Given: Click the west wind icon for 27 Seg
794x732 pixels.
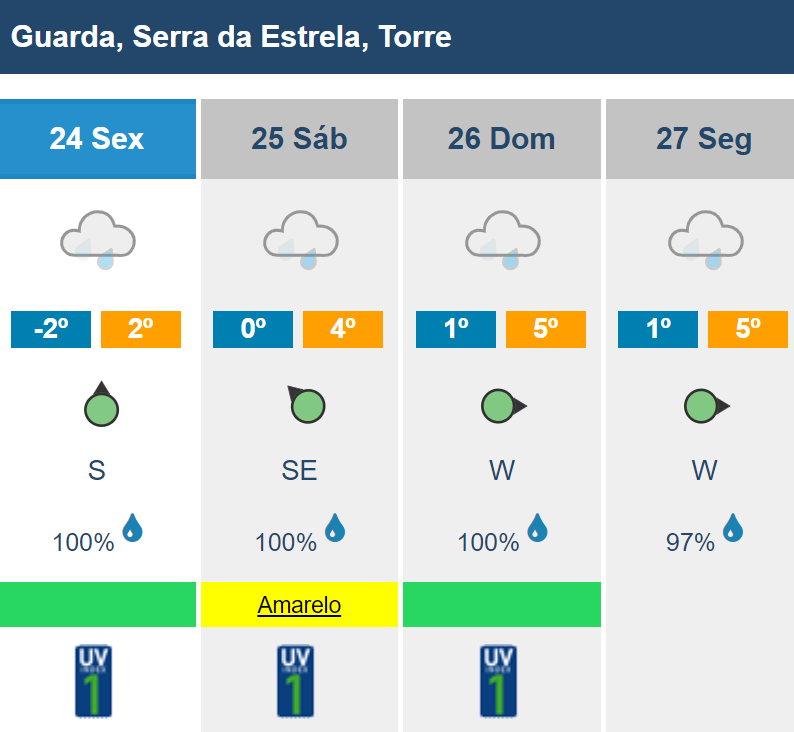Looking at the screenshot, I should click(707, 406).
